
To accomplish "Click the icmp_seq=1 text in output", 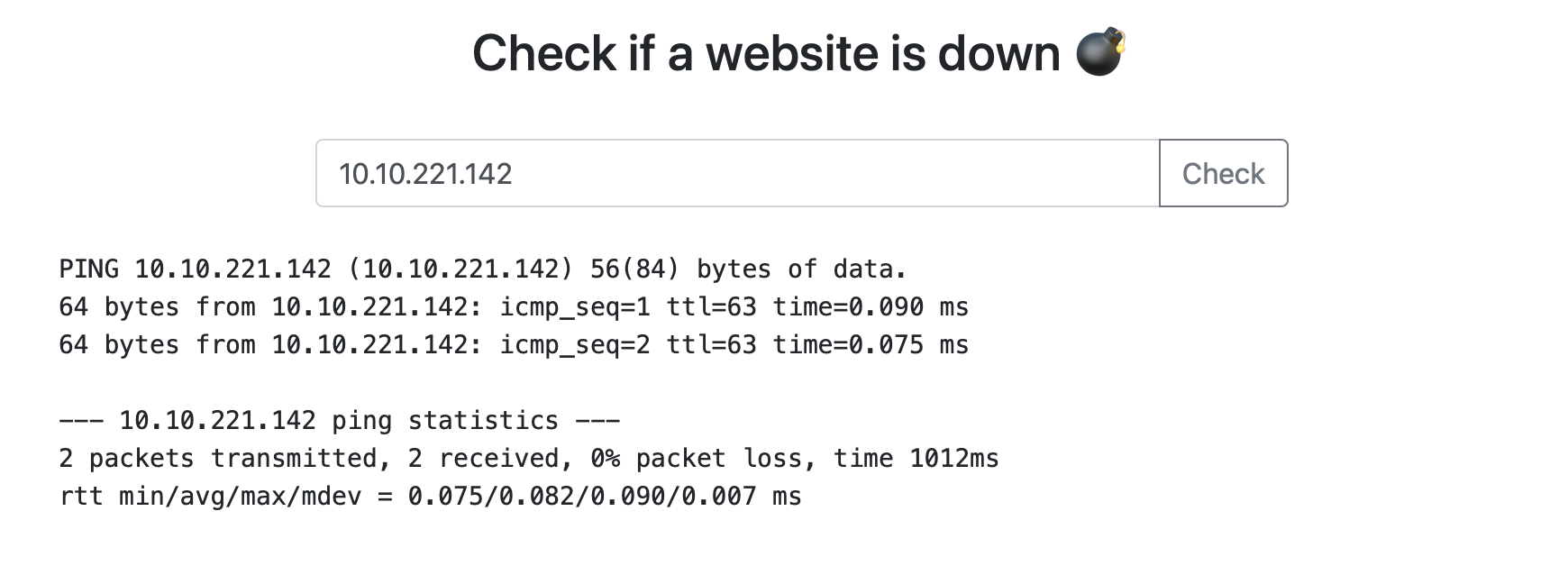I will click(575, 307).
